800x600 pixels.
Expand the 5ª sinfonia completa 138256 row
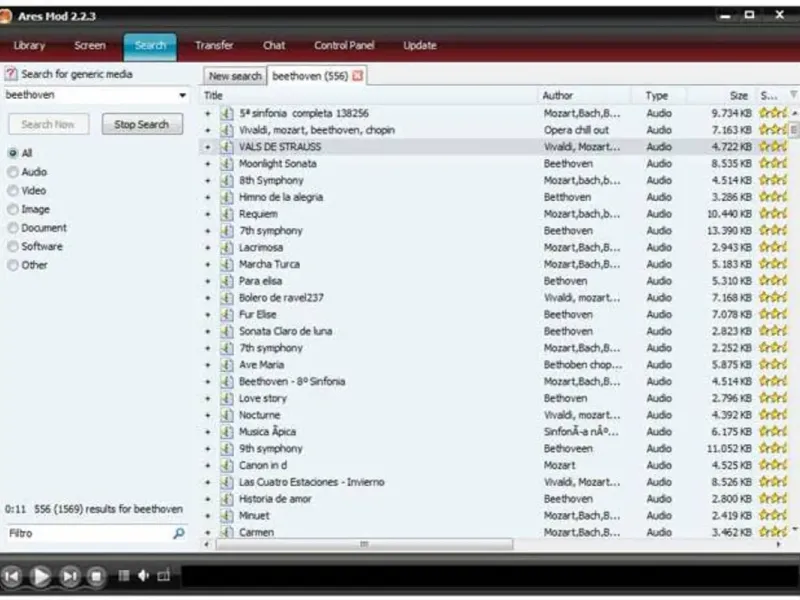pos(208,114)
